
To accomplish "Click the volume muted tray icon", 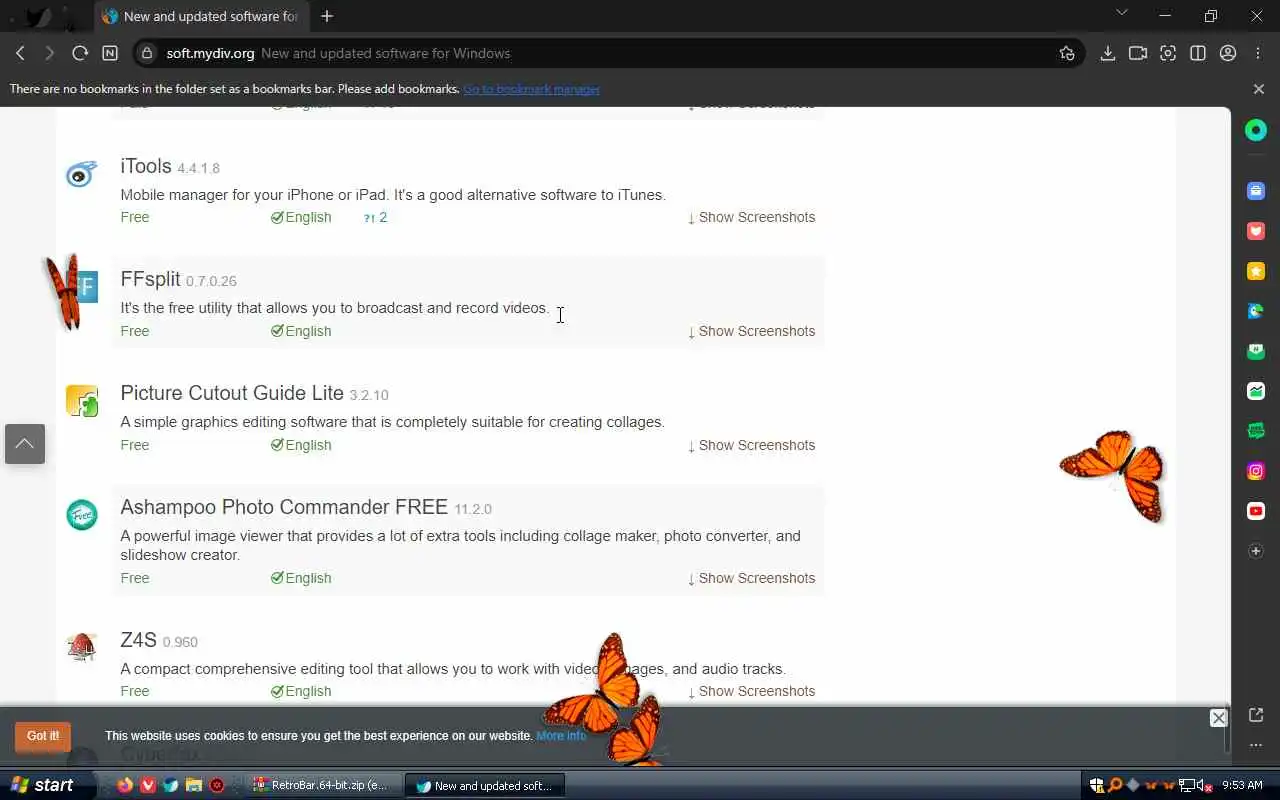I will coord(1204,785).
